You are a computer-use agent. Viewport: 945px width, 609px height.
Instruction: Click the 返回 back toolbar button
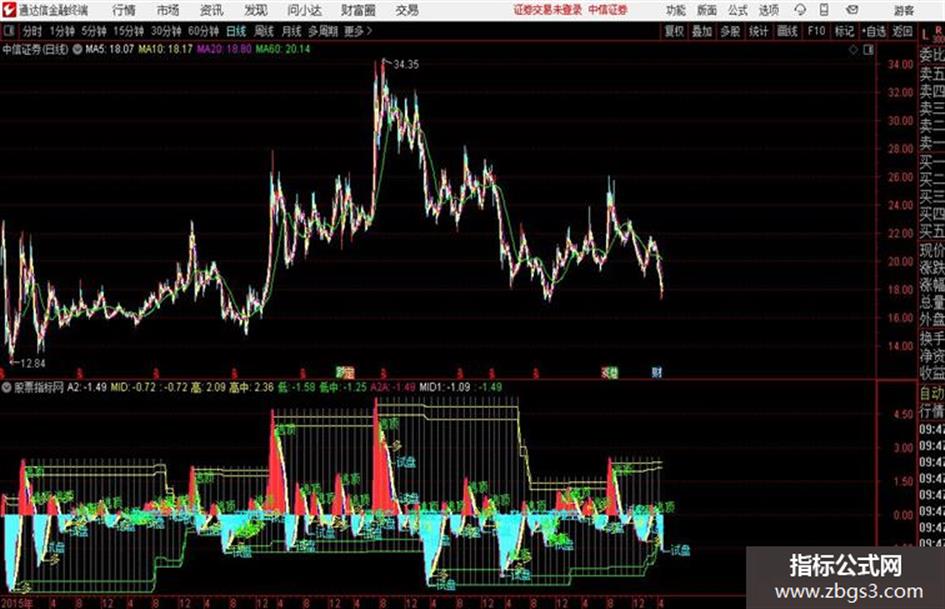click(x=902, y=31)
